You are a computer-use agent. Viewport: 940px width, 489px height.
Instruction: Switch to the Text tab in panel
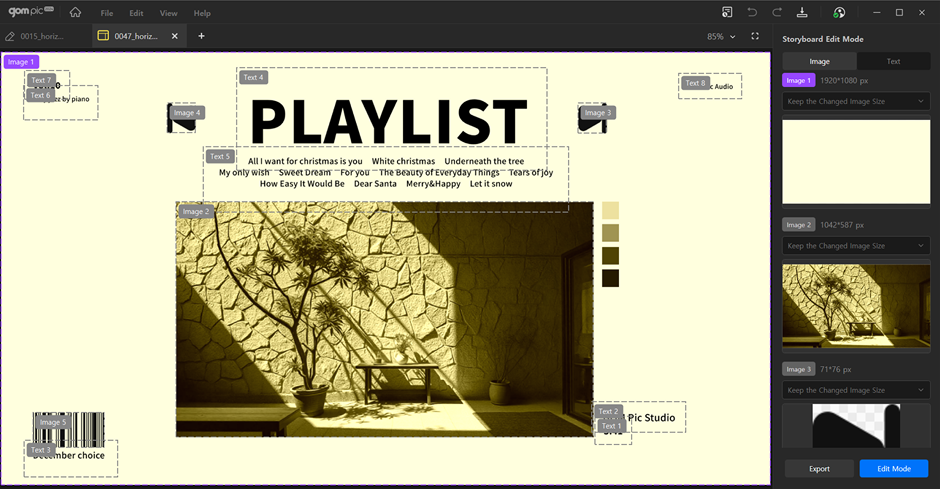893,61
